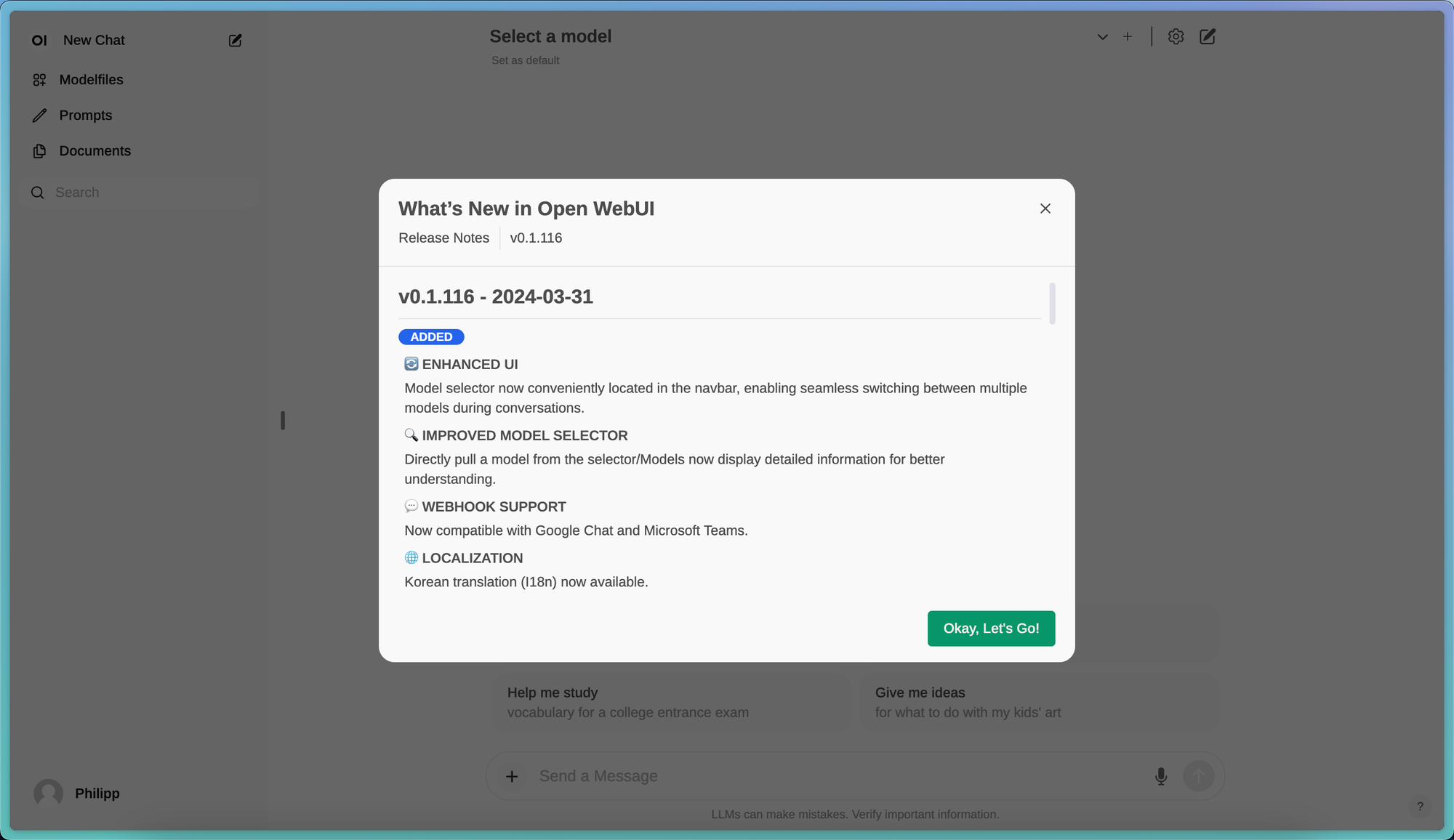Click the Documents file icon
Image resolution: width=1454 pixels, height=840 pixels.
pyautogui.click(x=39, y=151)
